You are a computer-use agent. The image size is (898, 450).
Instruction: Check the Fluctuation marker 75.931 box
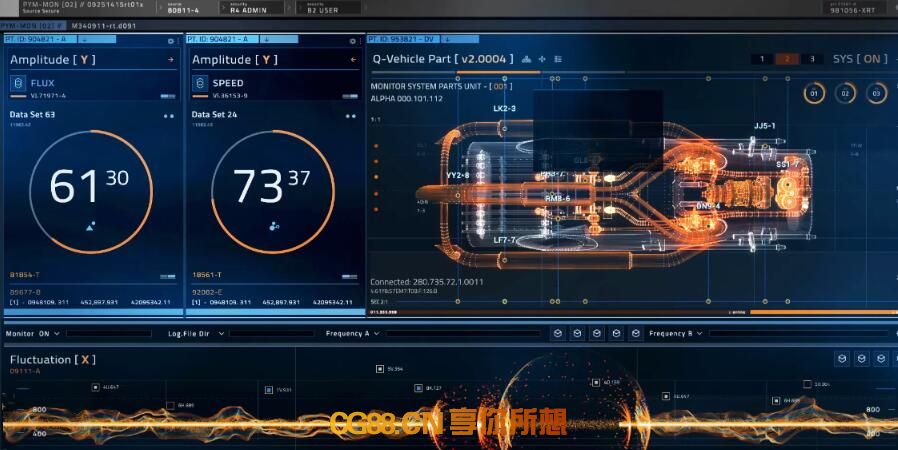[269, 389]
